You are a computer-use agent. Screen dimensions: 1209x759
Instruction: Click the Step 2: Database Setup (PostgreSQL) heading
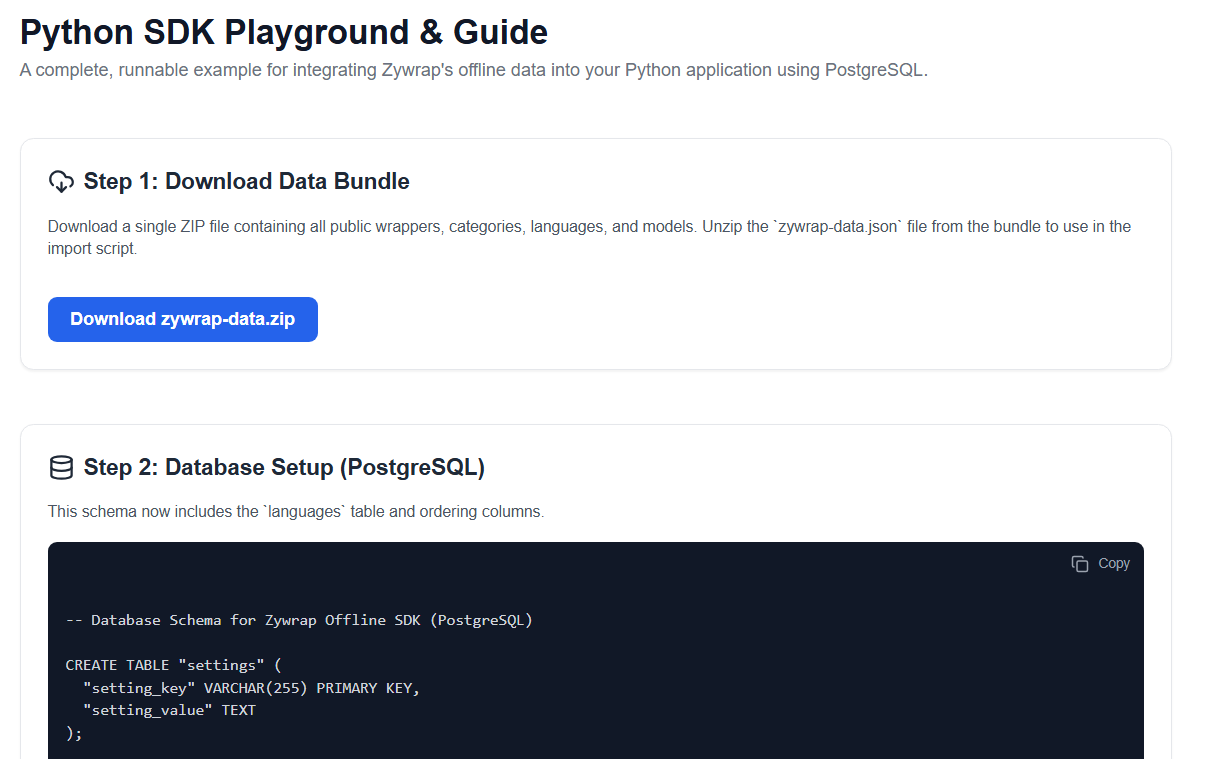pos(284,467)
